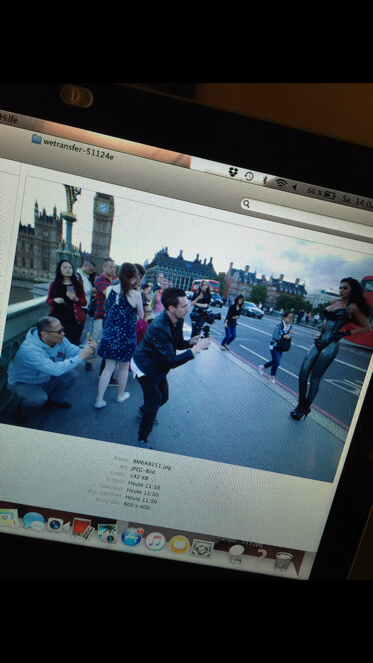Click into the Finder search field
373x663 pixels.
tap(307, 213)
